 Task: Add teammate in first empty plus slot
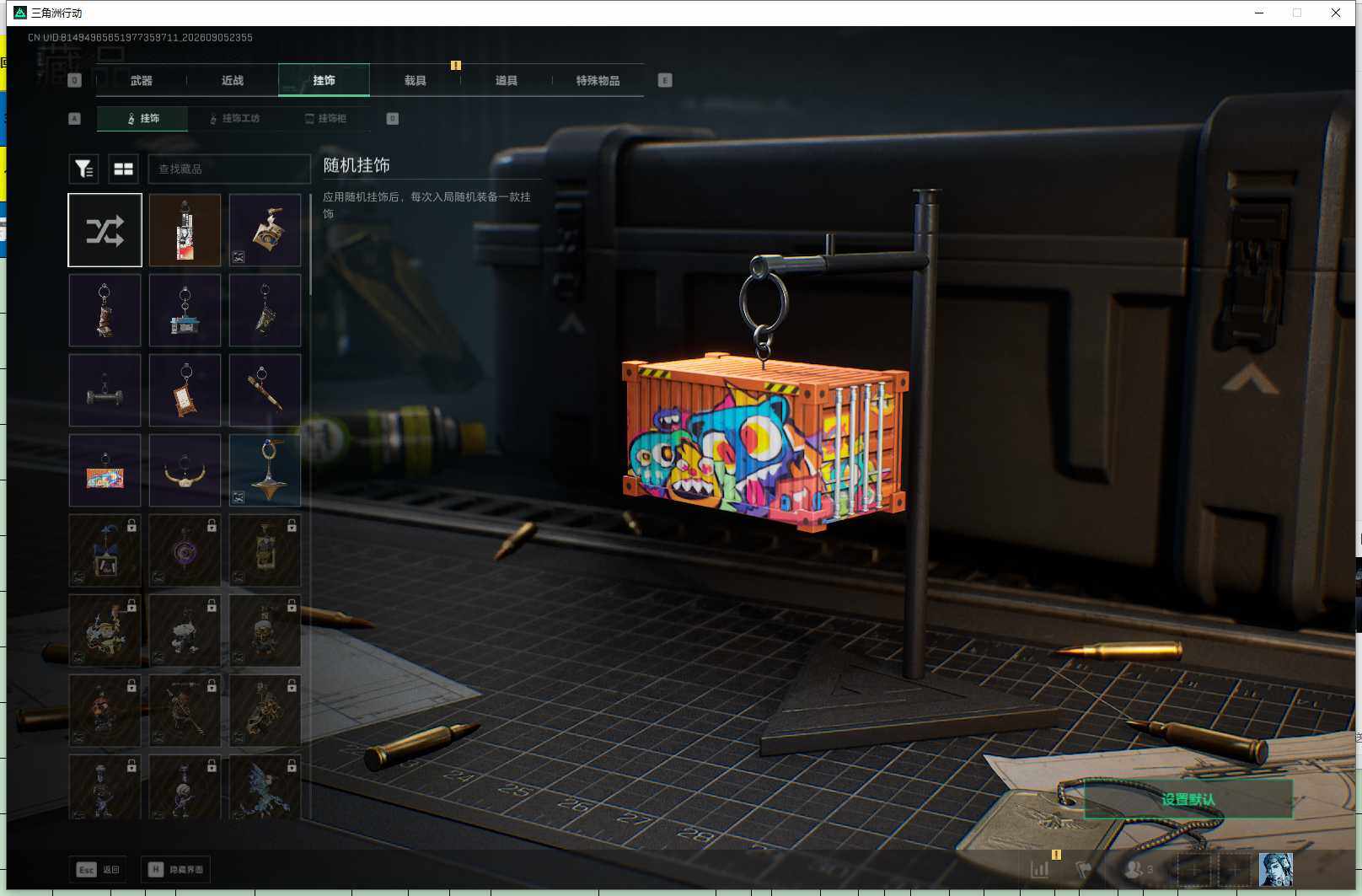[1193, 869]
